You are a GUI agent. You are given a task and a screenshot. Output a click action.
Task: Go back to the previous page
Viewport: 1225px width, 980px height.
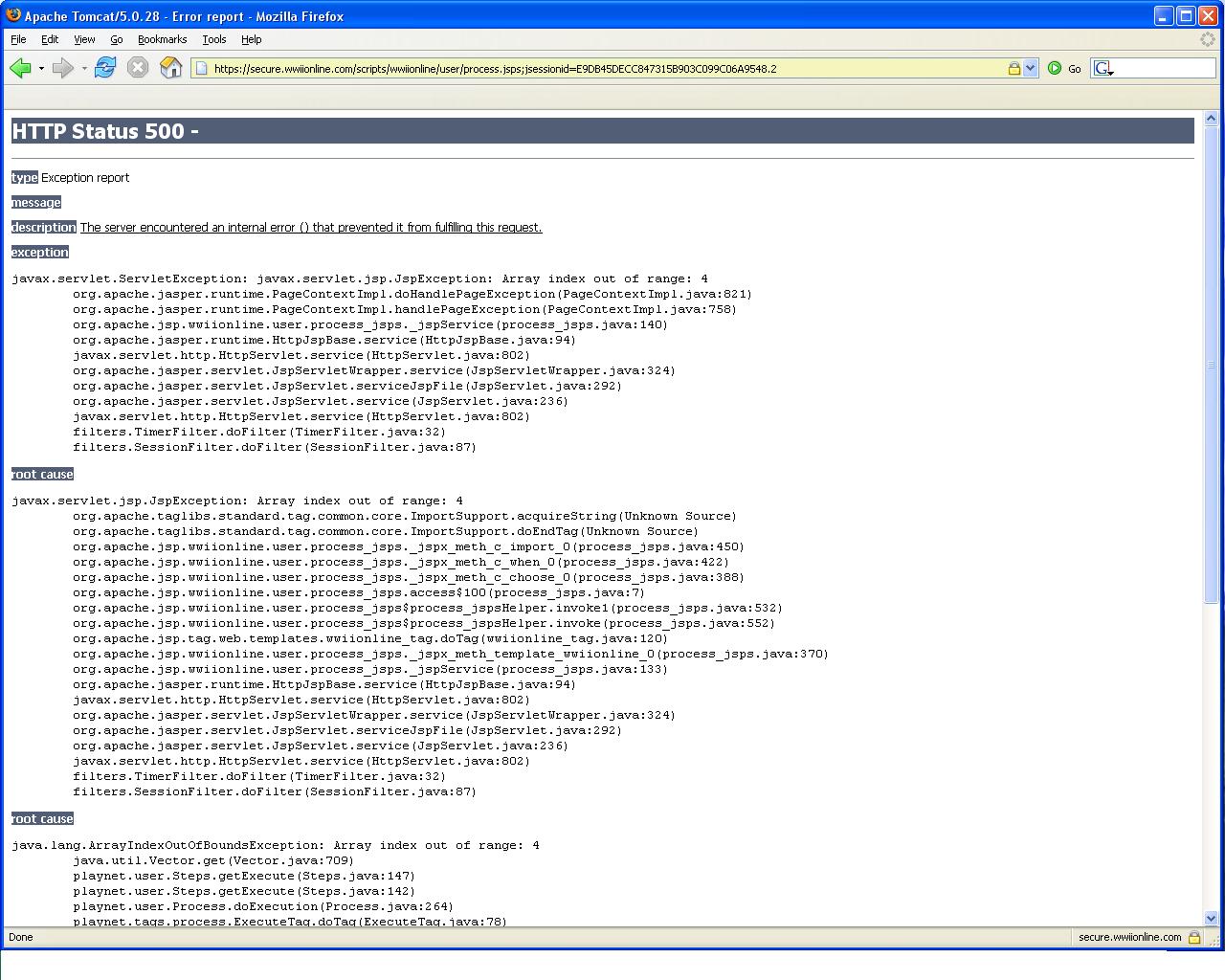(20, 68)
